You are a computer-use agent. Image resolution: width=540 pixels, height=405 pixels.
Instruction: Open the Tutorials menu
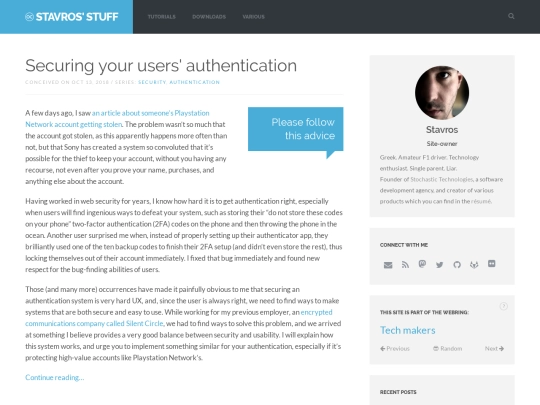(x=162, y=17)
